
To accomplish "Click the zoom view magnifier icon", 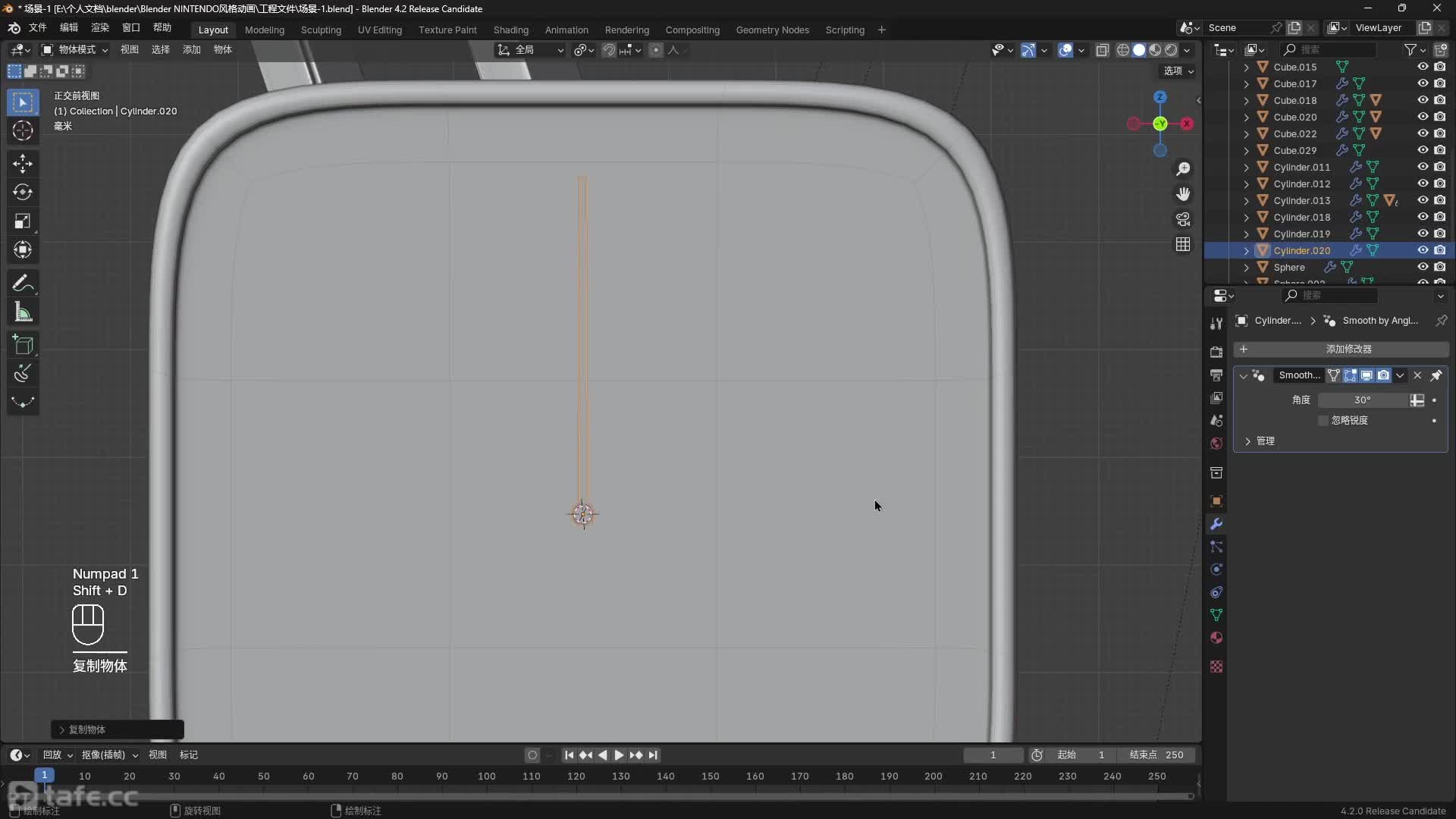I will pos(1183,169).
